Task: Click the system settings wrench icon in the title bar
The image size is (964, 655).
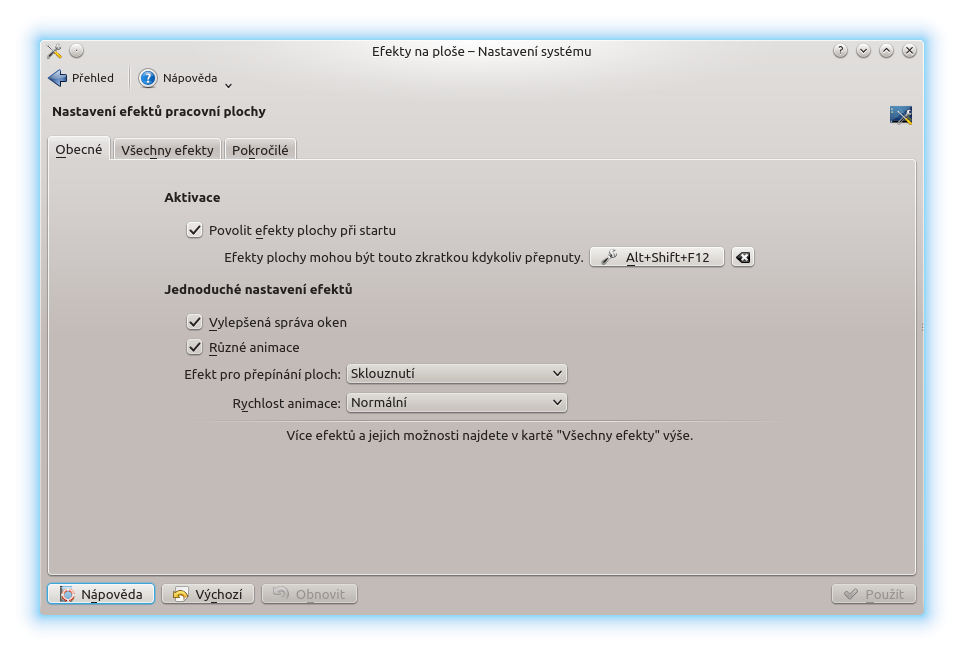Action: pos(55,51)
